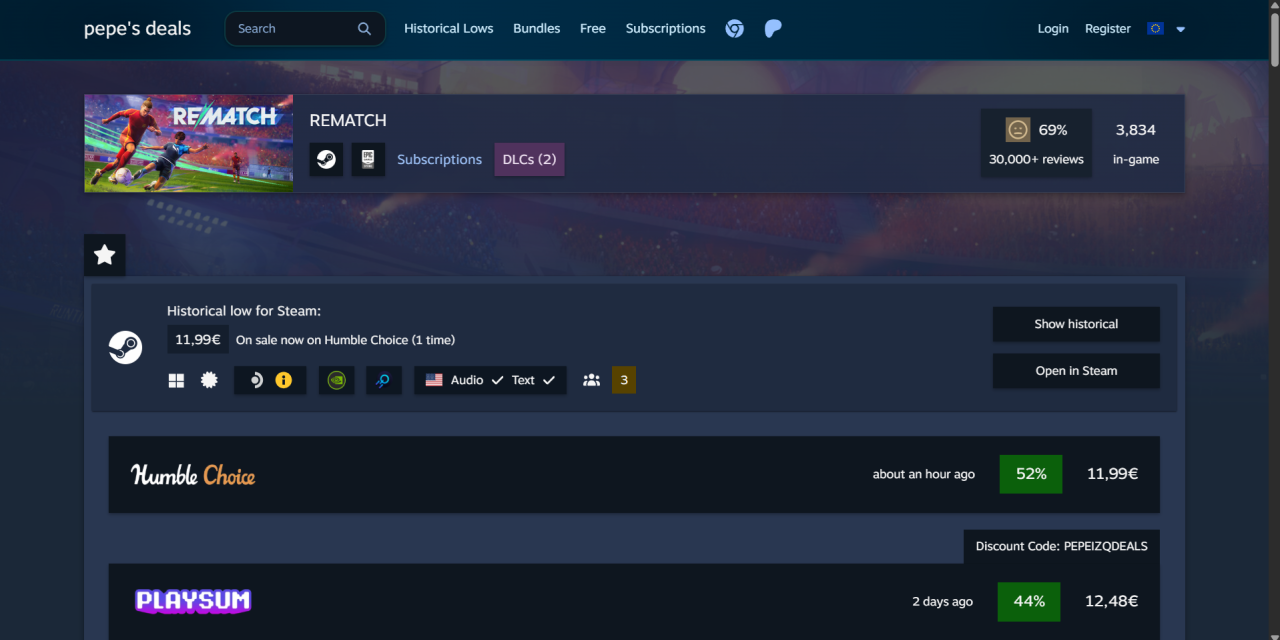Click the Steam store icon under REMATCH
Viewport: 1280px width, 640px height.
[x=326, y=159]
